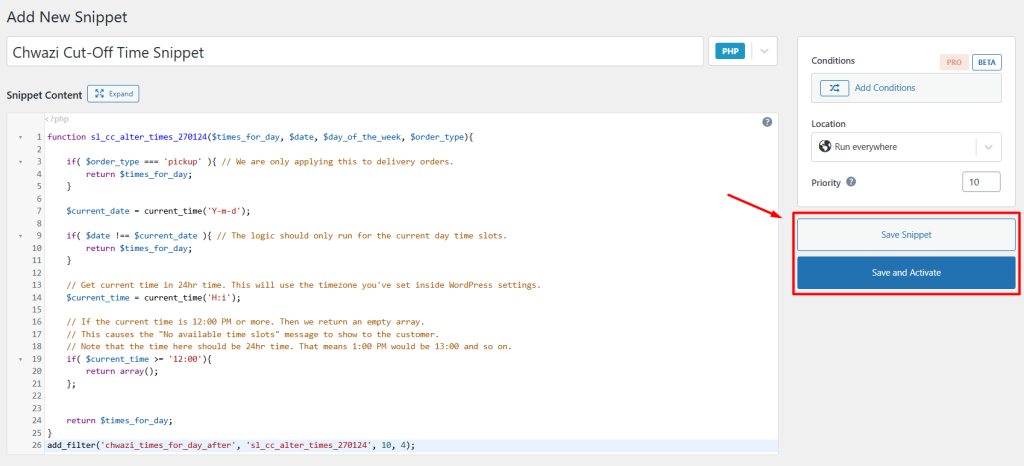Click the expand arrows icon beside Snippet Content
The height and width of the screenshot is (466, 1024).
pyautogui.click(x=99, y=94)
